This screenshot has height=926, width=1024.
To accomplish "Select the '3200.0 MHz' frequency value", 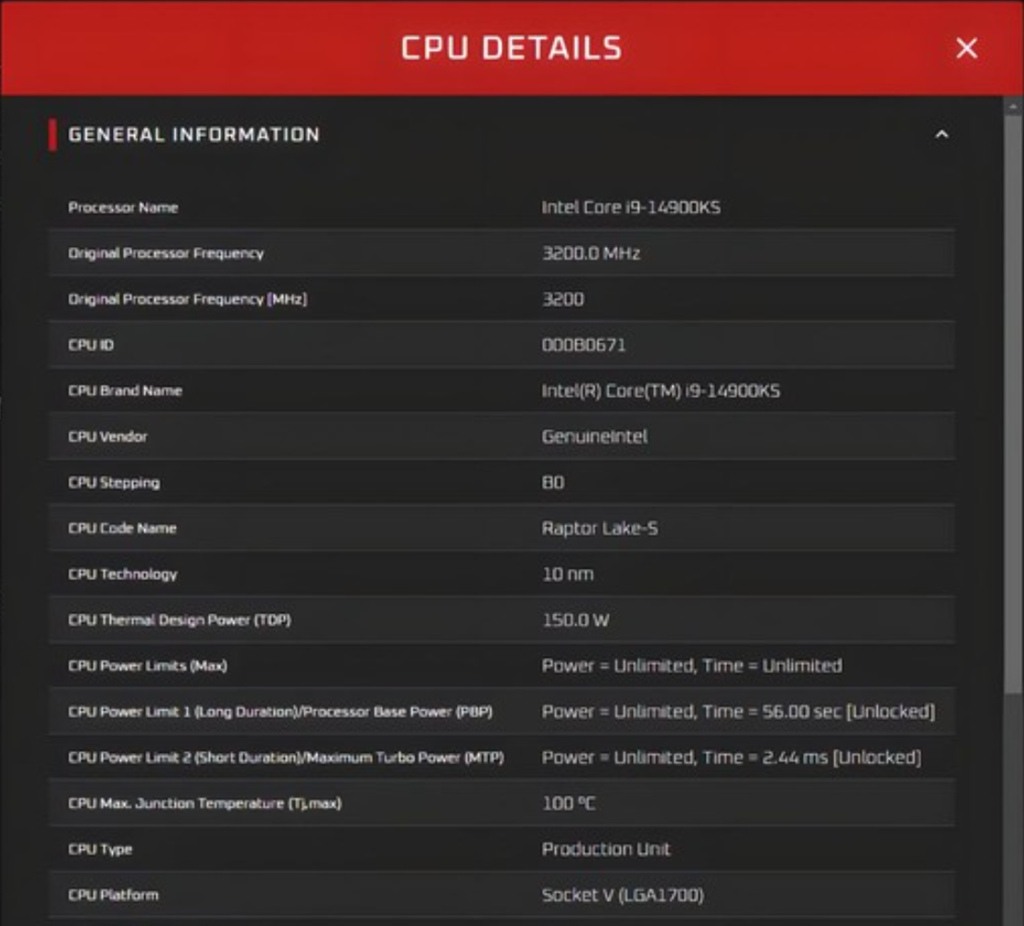I will (591, 253).
